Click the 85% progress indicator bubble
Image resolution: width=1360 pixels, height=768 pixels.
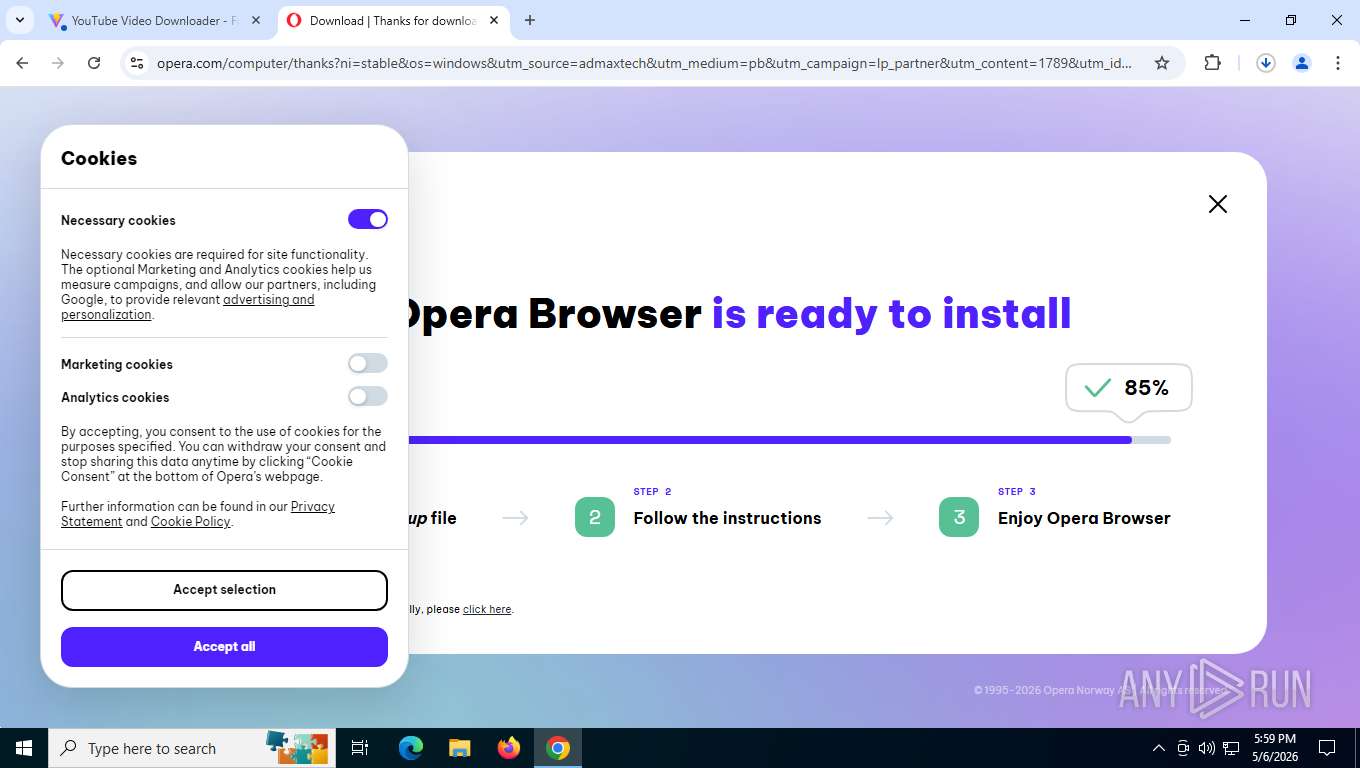point(1129,388)
